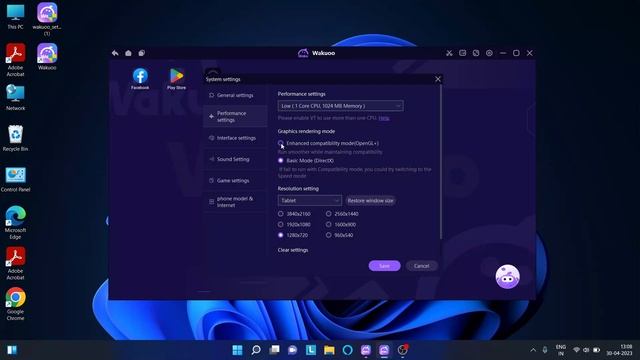Open Wakuoo settings gear icon in title bar

pyautogui.click(x=489, y=53)
